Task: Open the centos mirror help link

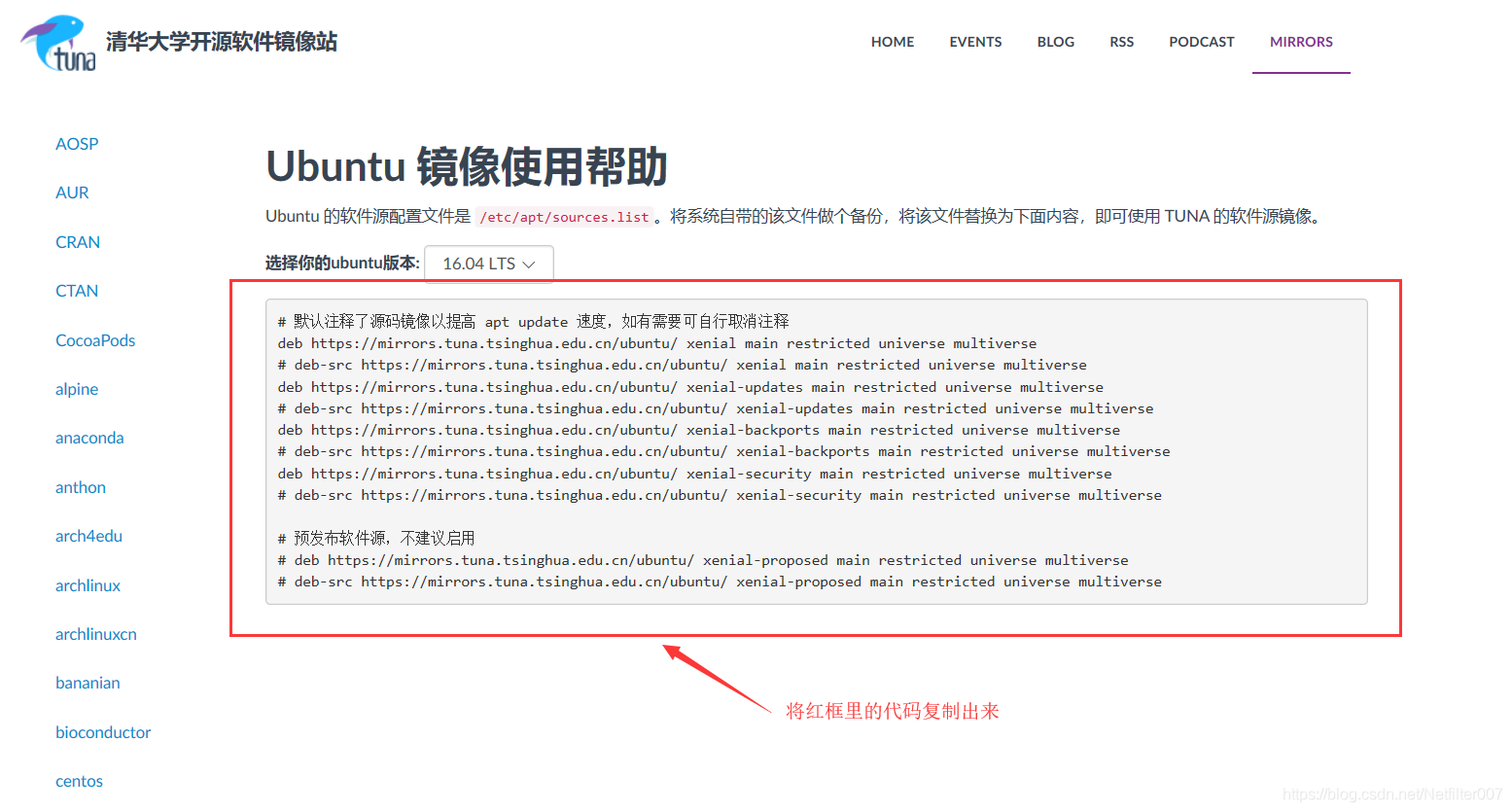Action: coord(79,781)
